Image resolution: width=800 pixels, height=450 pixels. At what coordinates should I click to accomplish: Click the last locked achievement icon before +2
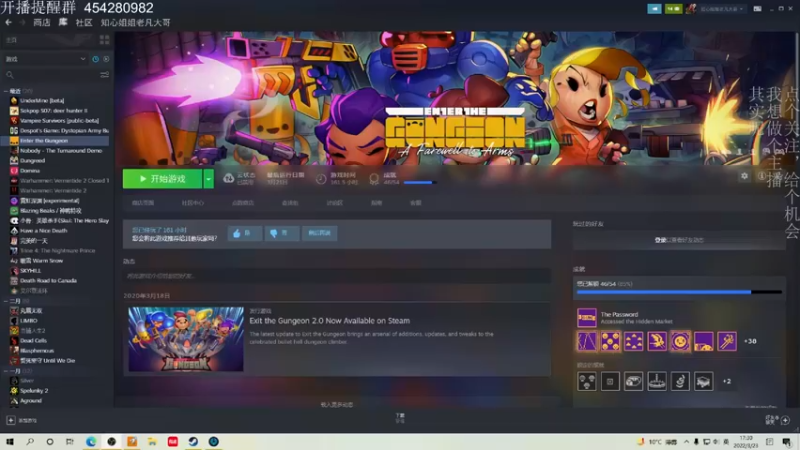(x=703, y=381)
